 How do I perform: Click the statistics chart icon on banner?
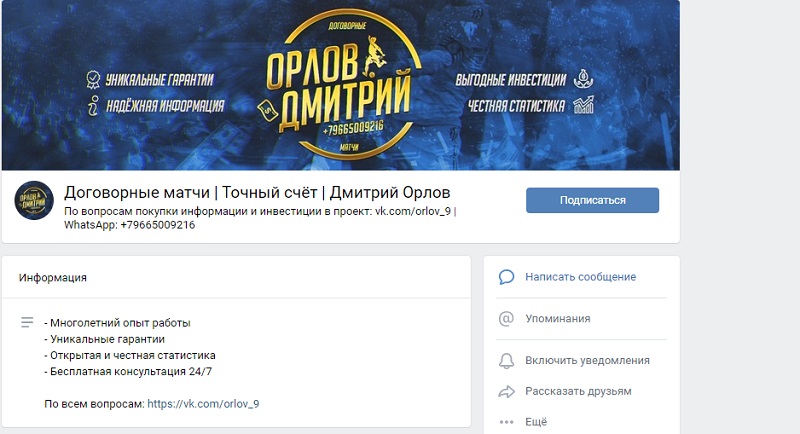click(583, 105)
